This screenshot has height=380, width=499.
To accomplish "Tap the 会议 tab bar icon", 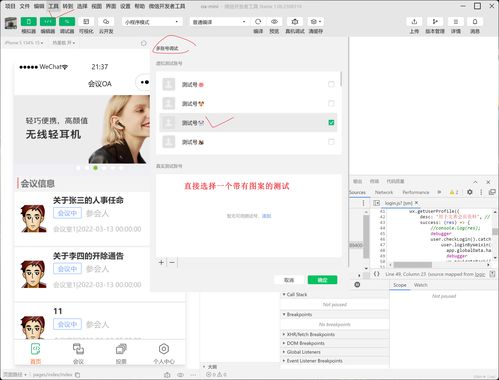I will 78,349.
